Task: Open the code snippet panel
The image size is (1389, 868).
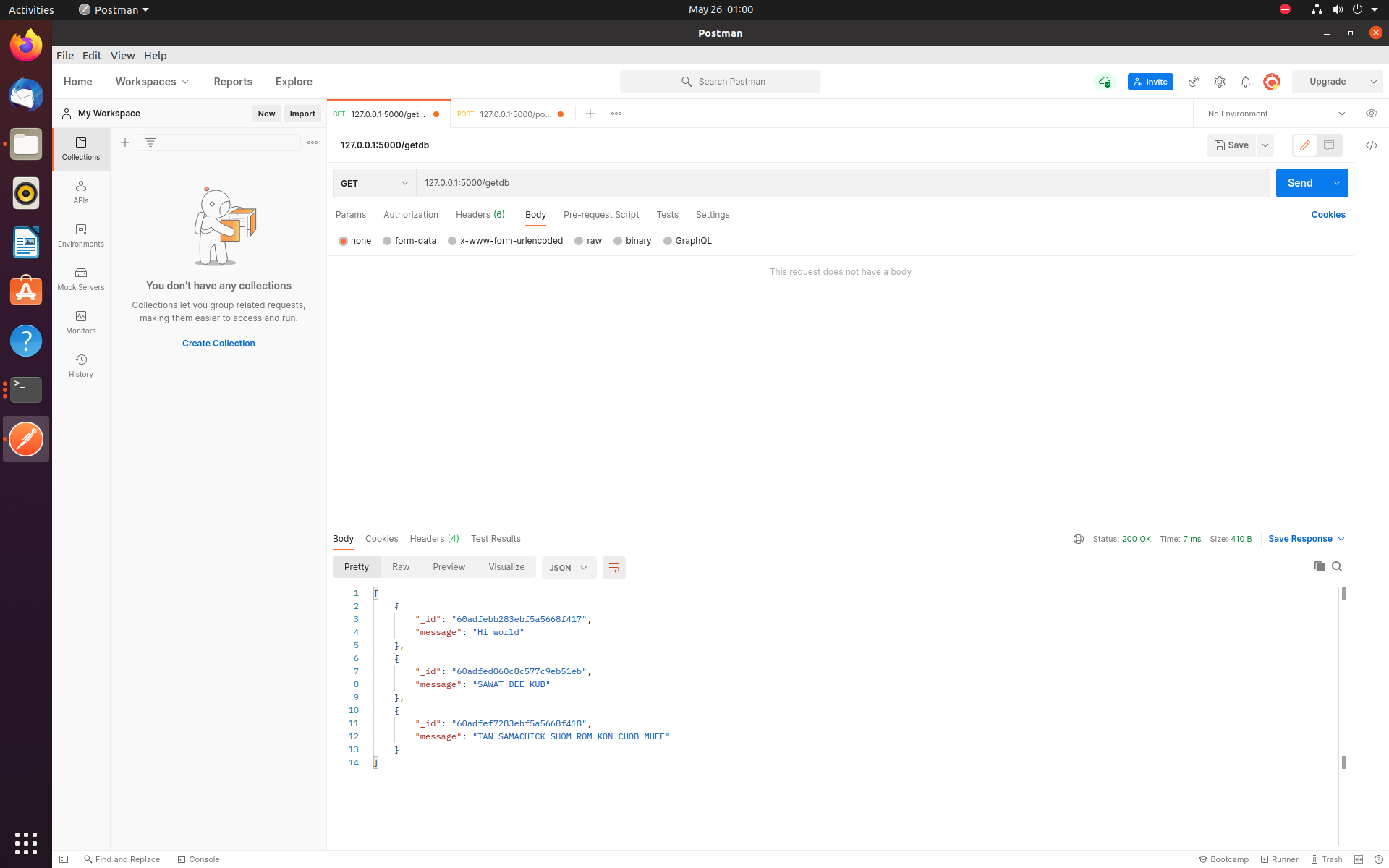Action: 1372,145
